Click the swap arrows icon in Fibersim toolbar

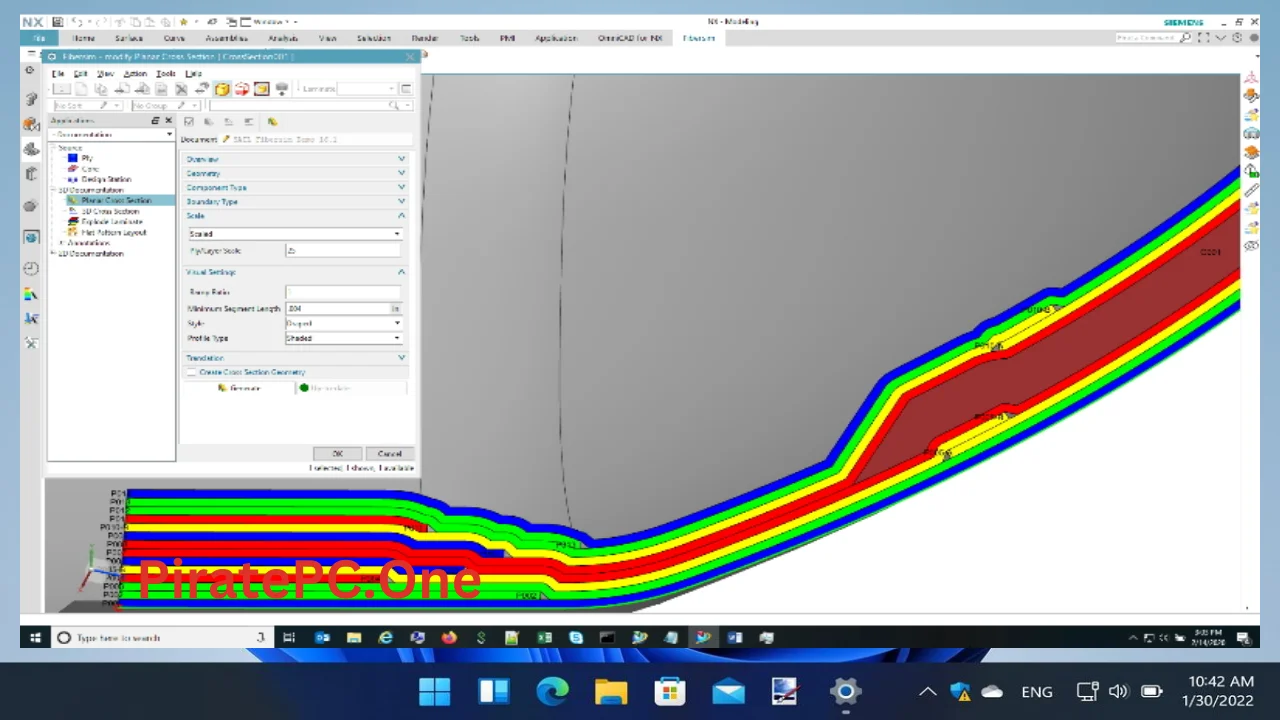click(x=201, y=89)
